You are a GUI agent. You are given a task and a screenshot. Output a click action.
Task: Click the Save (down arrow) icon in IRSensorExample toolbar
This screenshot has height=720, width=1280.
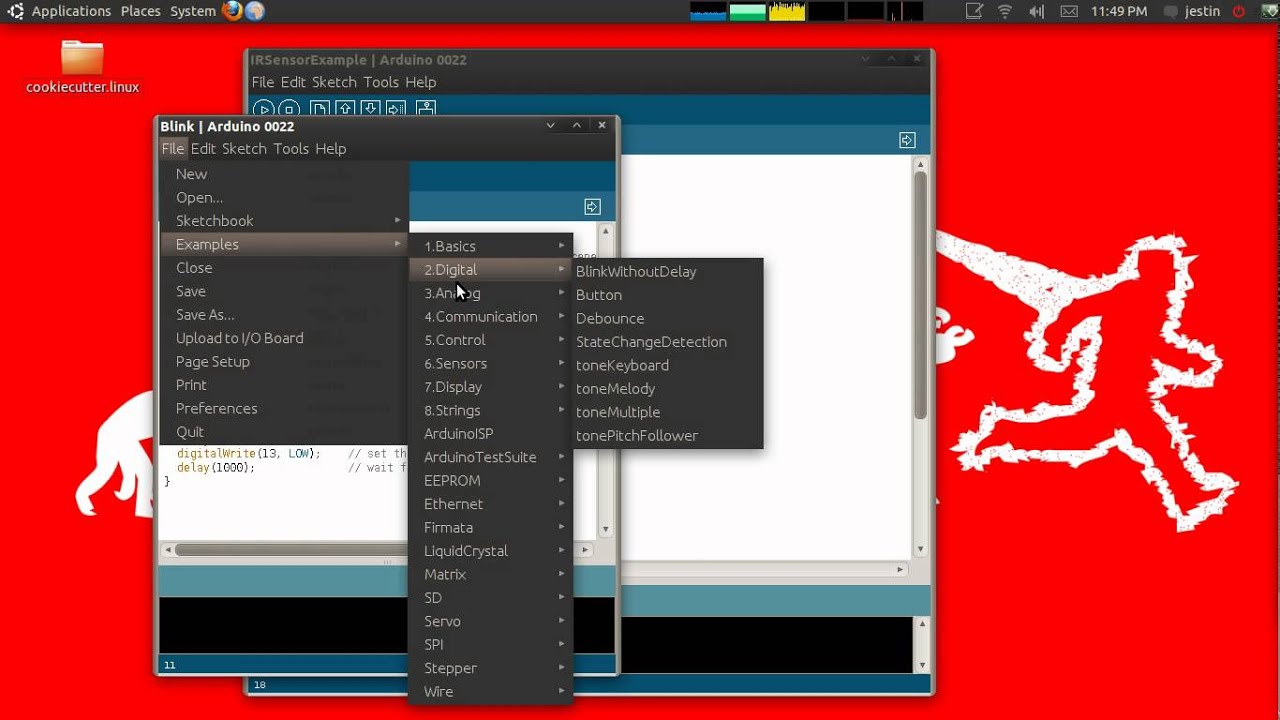[370, 109]
